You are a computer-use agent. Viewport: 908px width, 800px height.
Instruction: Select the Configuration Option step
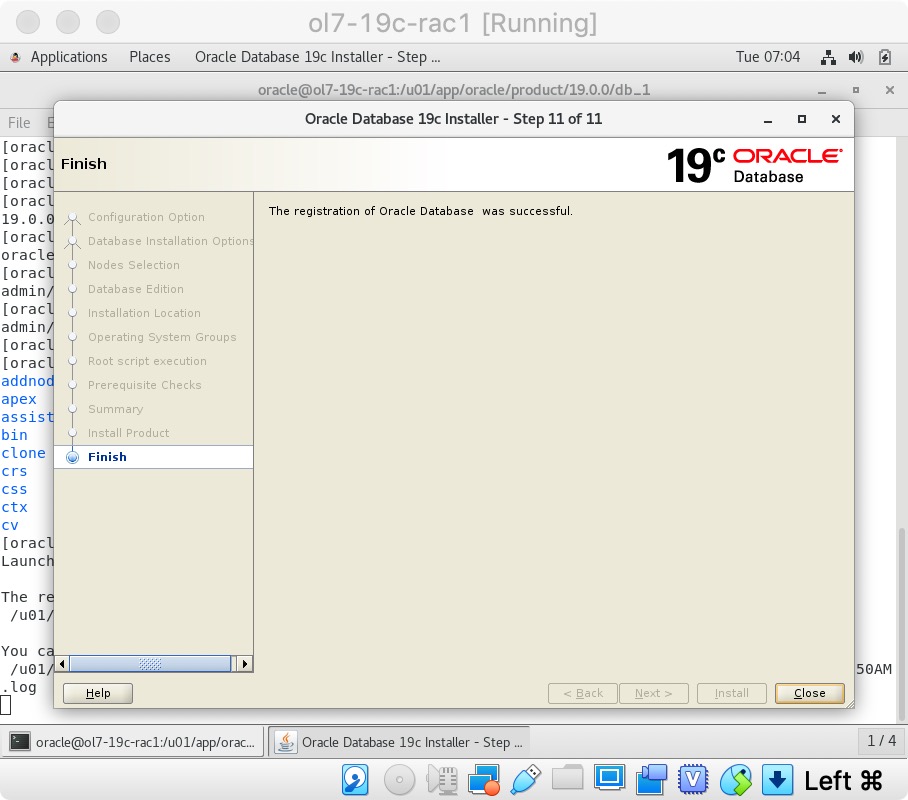(146, 217)
